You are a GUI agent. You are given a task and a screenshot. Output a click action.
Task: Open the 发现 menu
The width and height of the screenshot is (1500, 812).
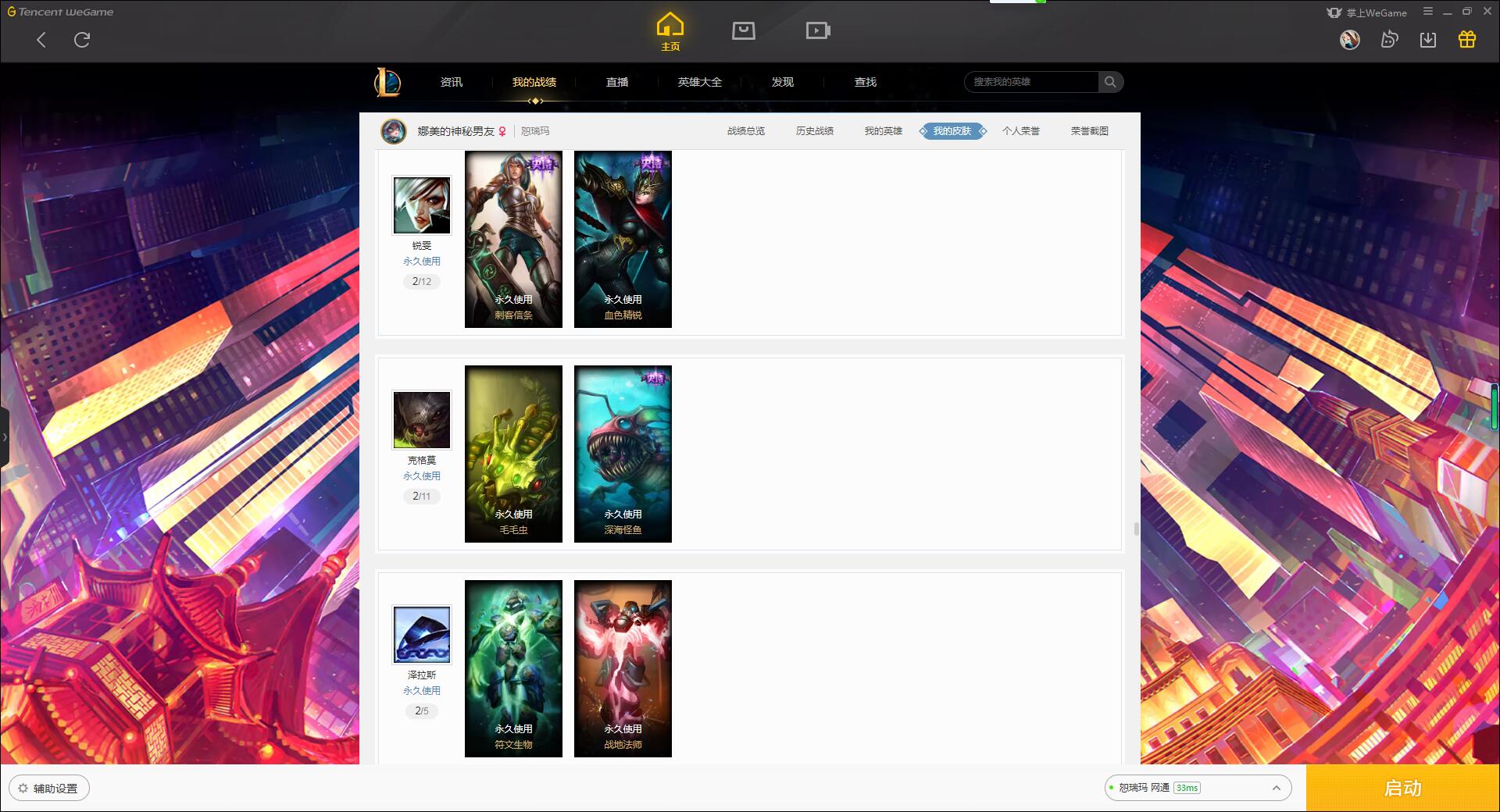point(783,82)
